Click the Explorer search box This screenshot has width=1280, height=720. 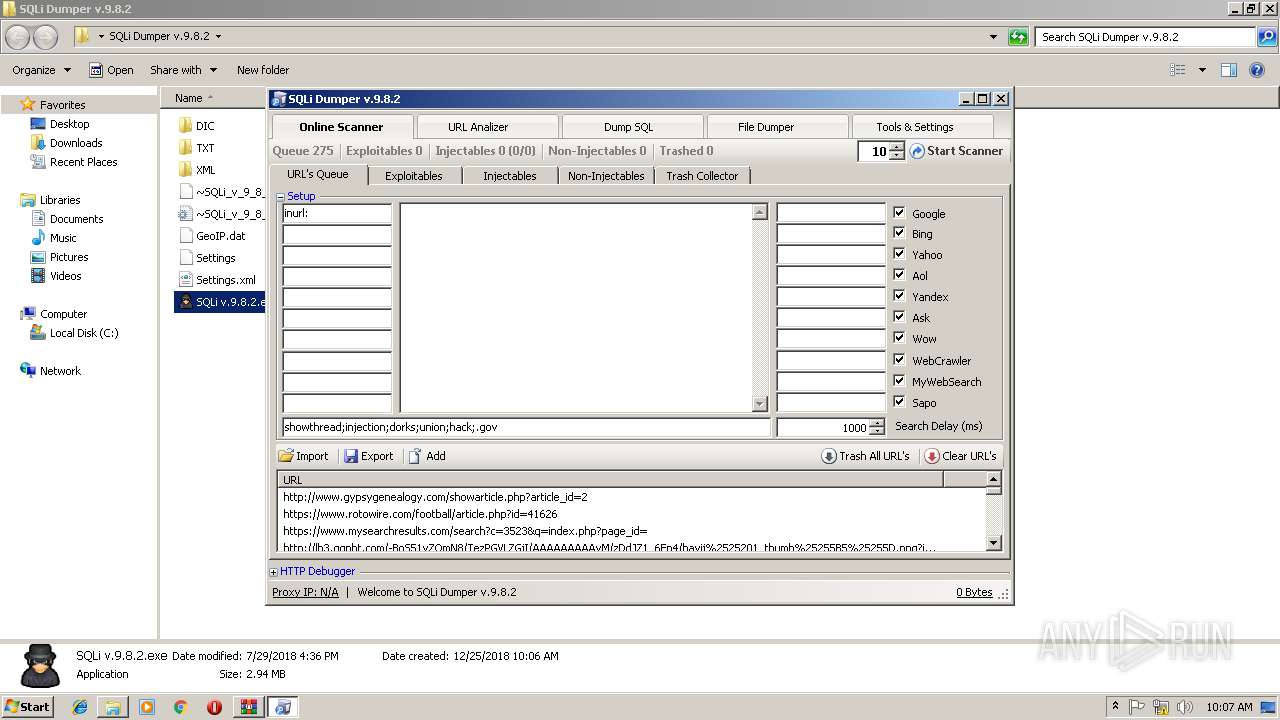pyautogui.click(x=1147, y=37)
